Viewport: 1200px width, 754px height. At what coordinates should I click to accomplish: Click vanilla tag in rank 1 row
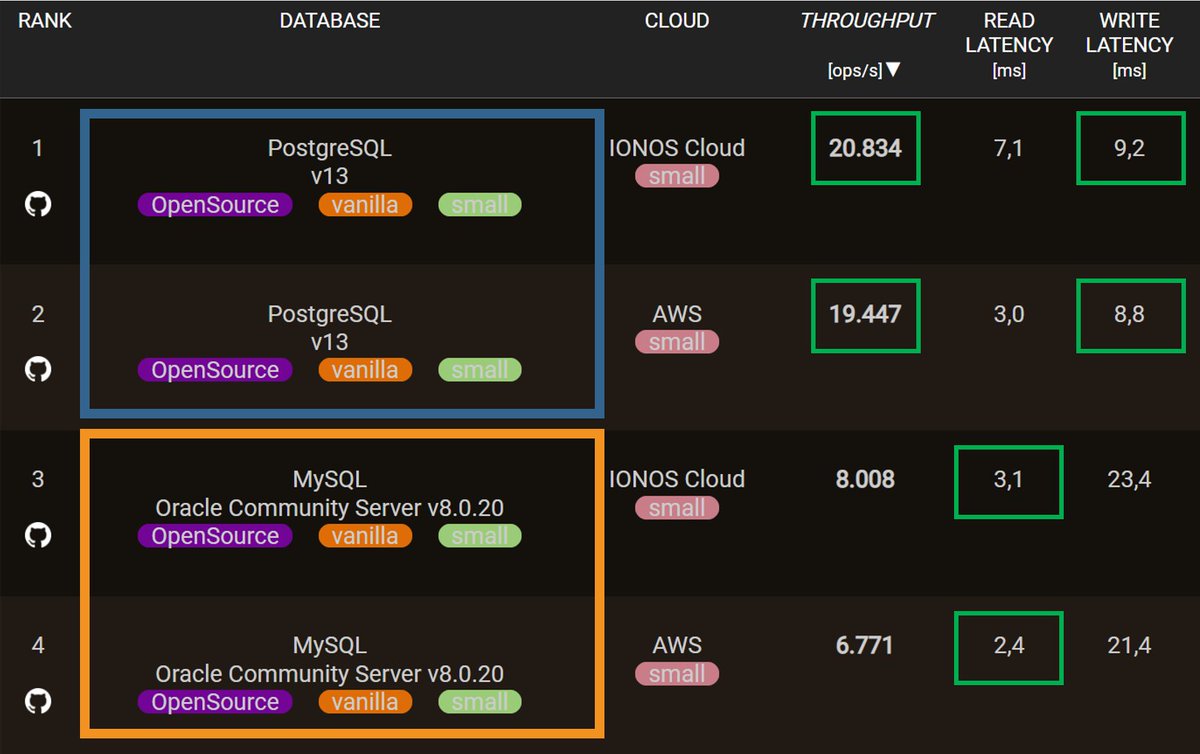point(365,205)
